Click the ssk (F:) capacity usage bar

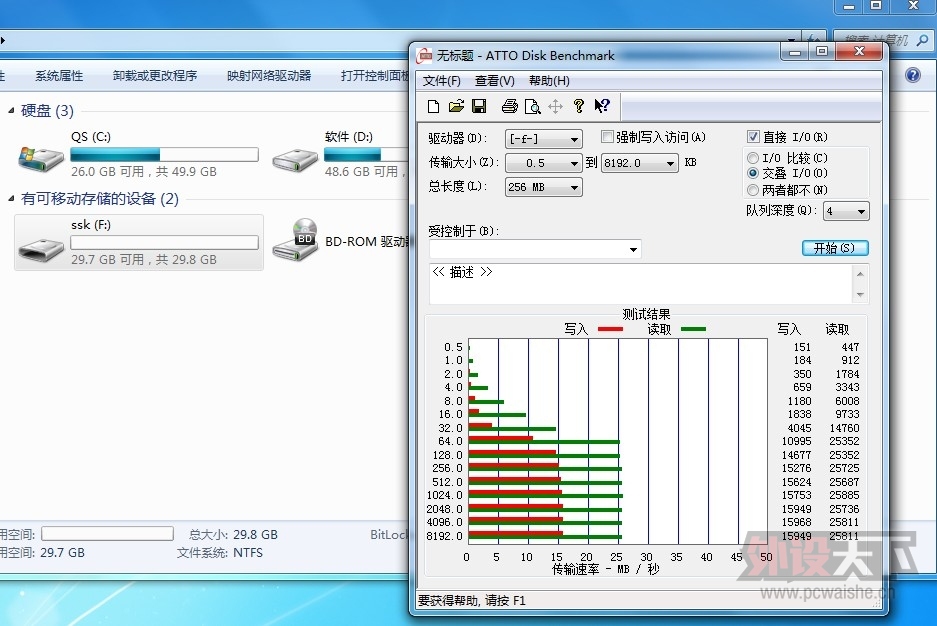[x=164, y=243]
